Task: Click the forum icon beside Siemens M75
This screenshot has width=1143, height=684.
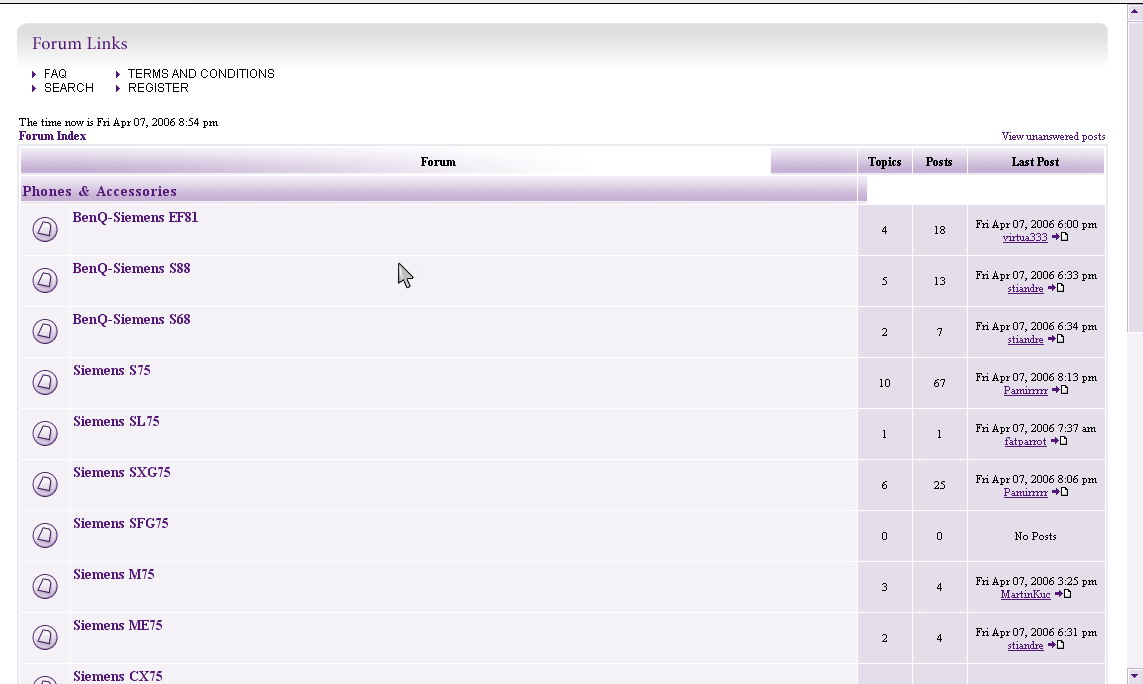Action: (45, 586)
